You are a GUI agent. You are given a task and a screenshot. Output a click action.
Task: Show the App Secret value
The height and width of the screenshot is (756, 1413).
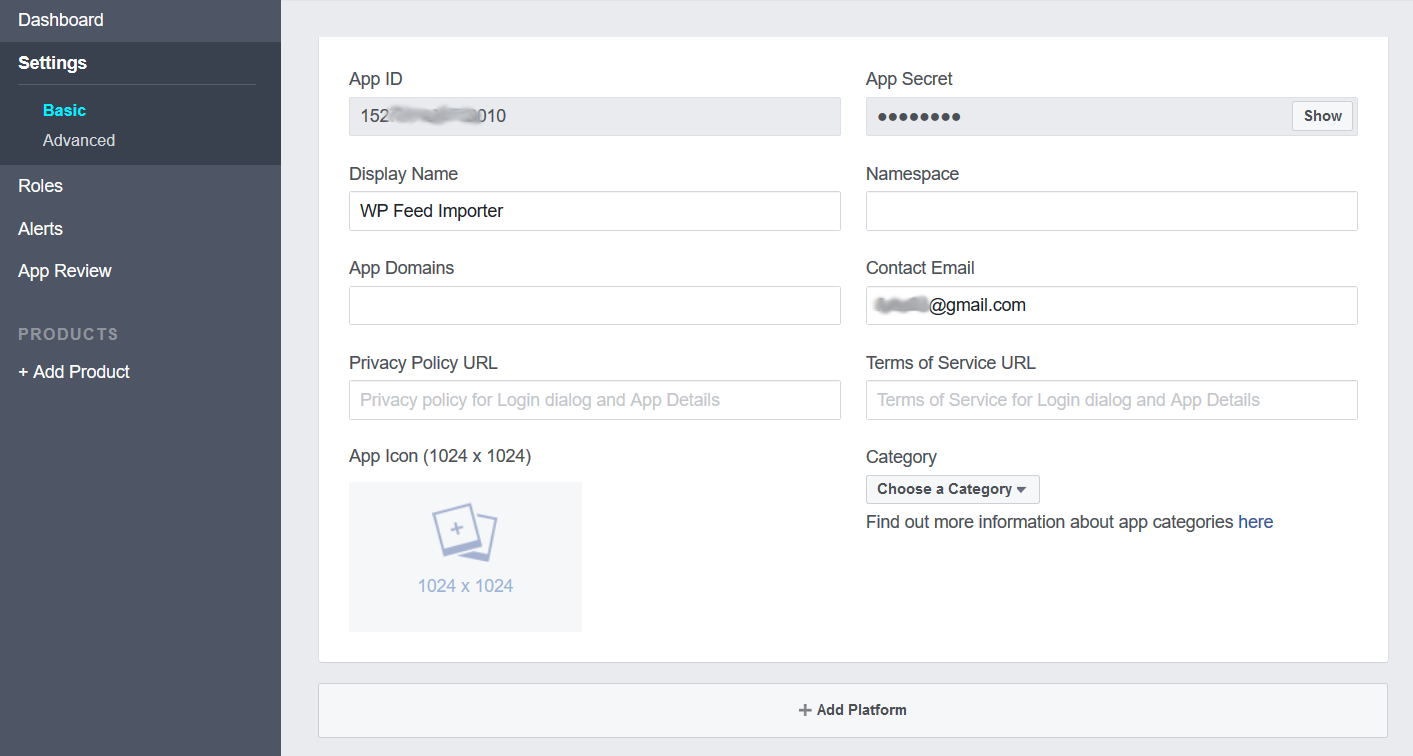[1322, 116]
